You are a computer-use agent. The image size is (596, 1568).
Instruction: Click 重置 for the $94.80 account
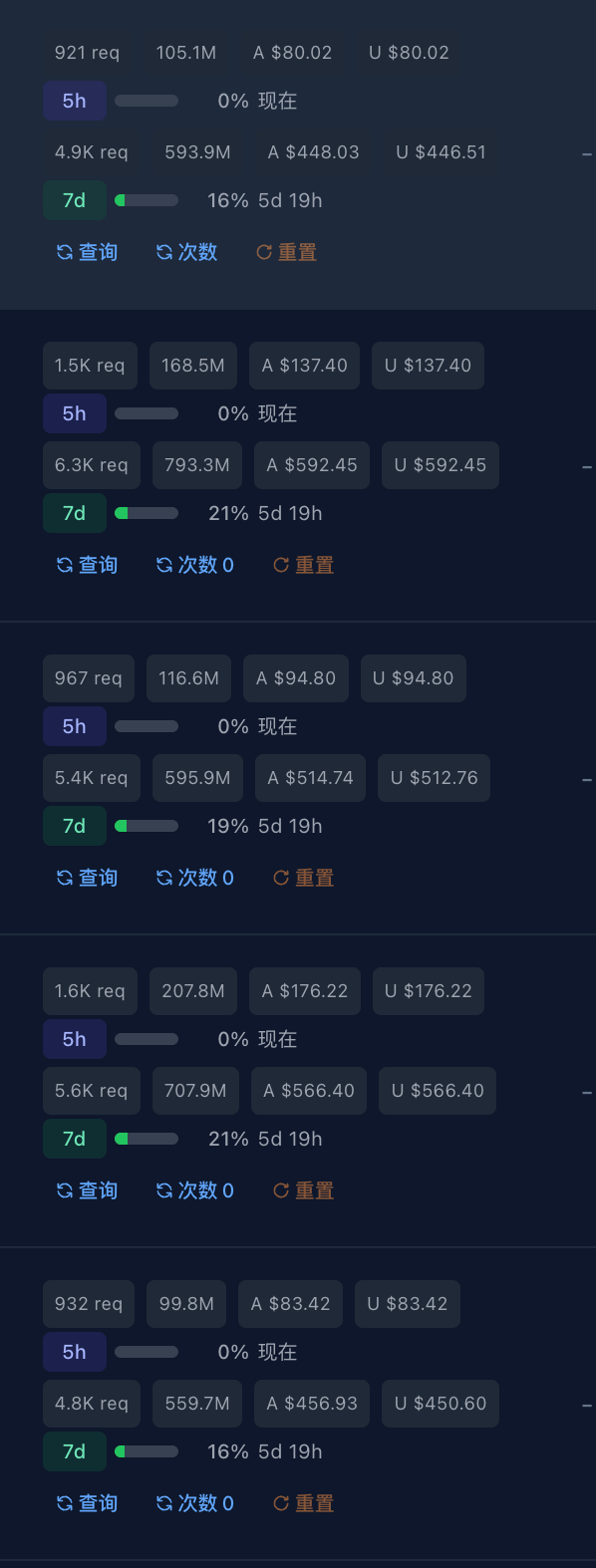click(303, 878)
